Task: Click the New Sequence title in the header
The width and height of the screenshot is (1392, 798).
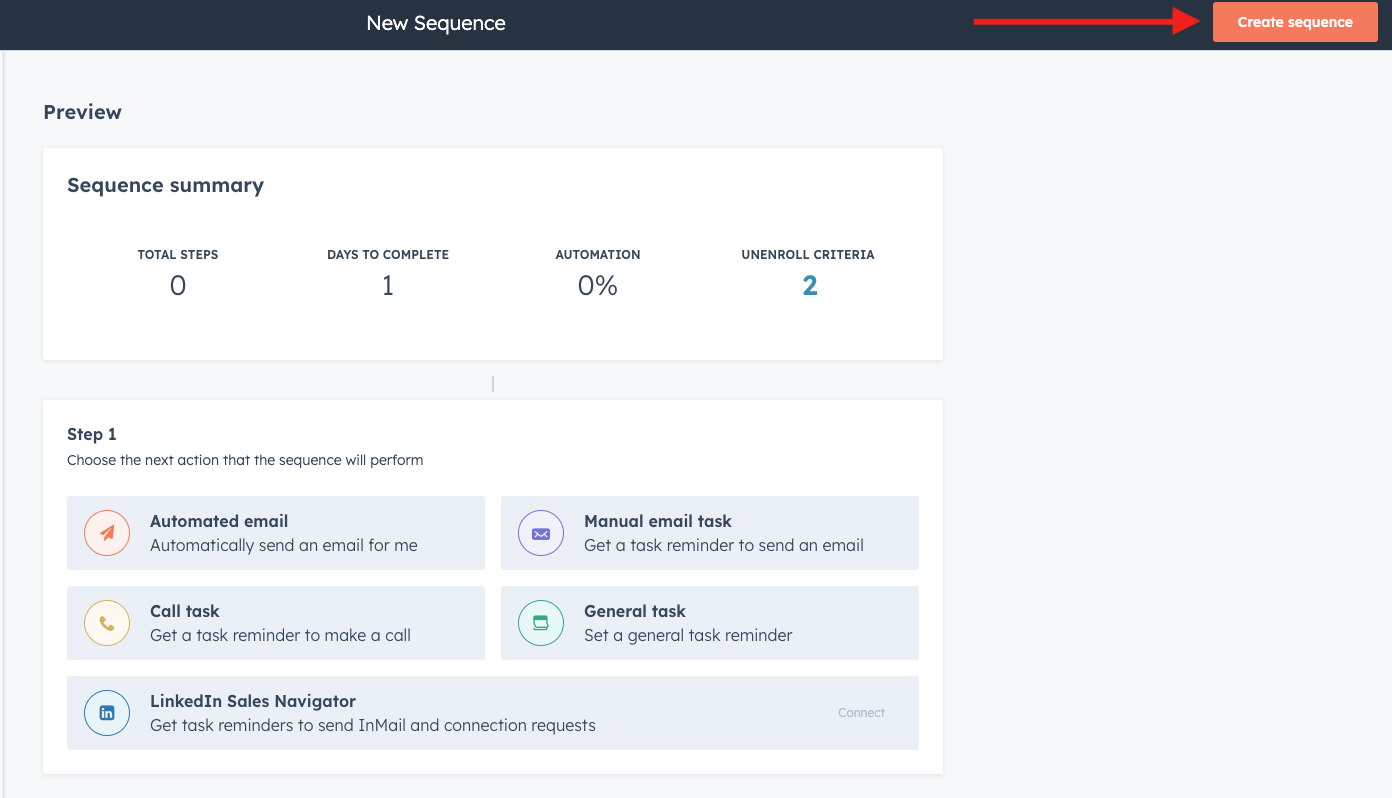Action: [x=435, y=22]
